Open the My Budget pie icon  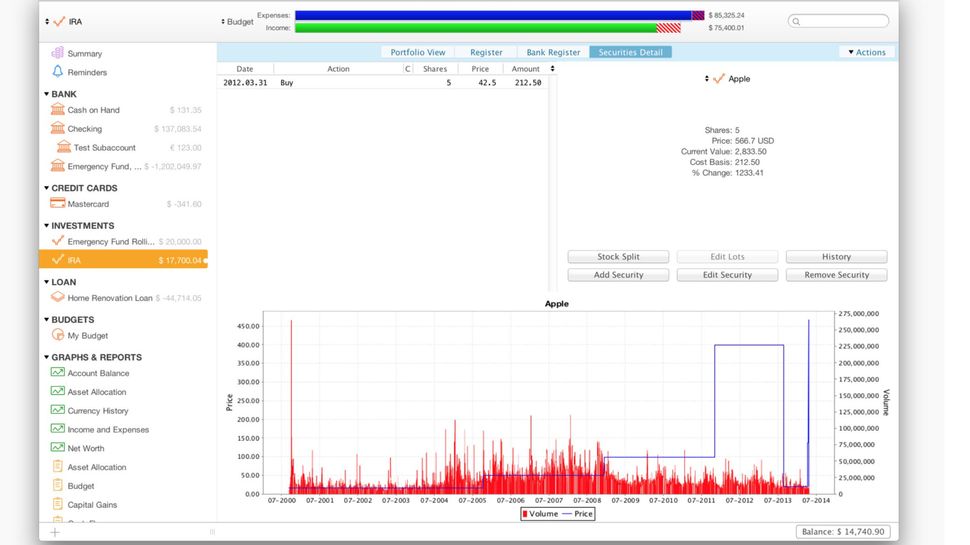pyautogui.click(x=58, y=335)
